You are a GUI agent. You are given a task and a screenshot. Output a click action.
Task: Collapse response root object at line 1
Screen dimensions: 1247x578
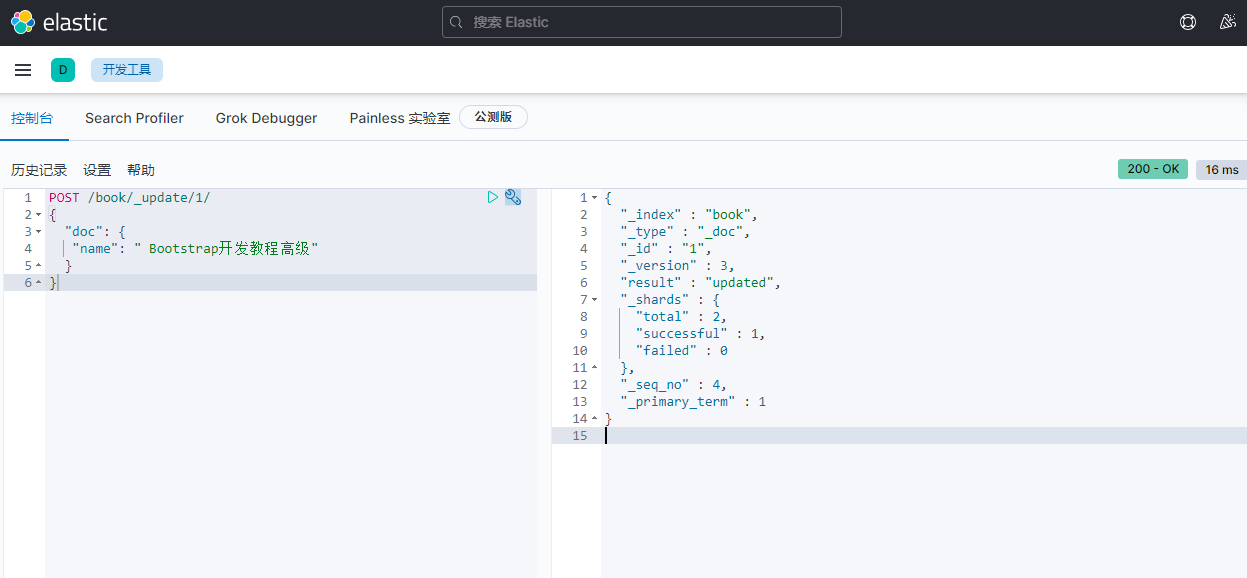(594, 198)
